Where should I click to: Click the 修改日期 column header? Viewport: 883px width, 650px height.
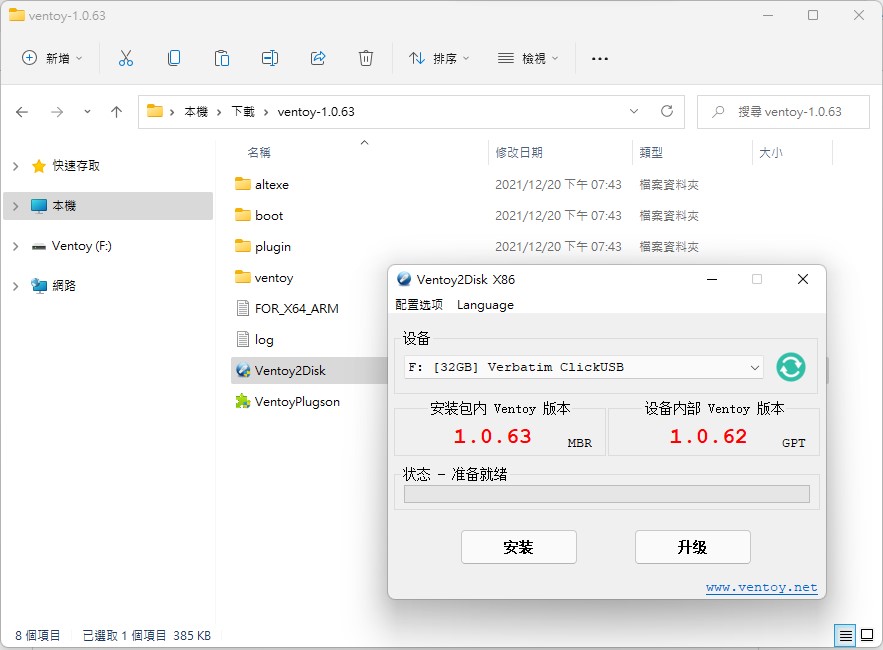[x=519, y=153]
